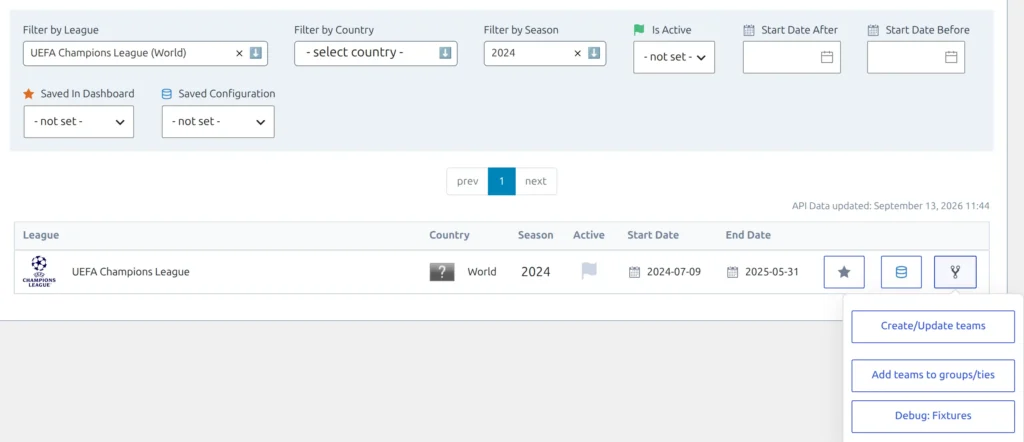Click calendar icon next to 2025-05-31
The width and height of the screenshot is (1024, 442).
pos(733,272)
